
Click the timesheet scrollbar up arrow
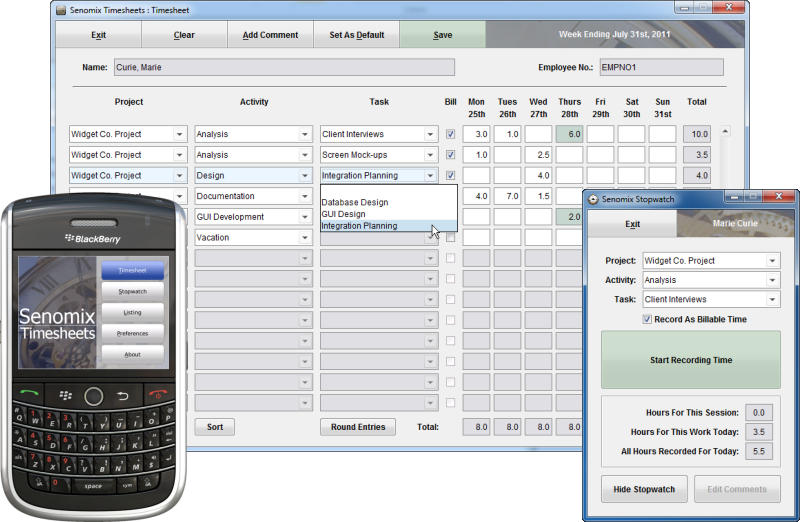(x=725, y=132)
